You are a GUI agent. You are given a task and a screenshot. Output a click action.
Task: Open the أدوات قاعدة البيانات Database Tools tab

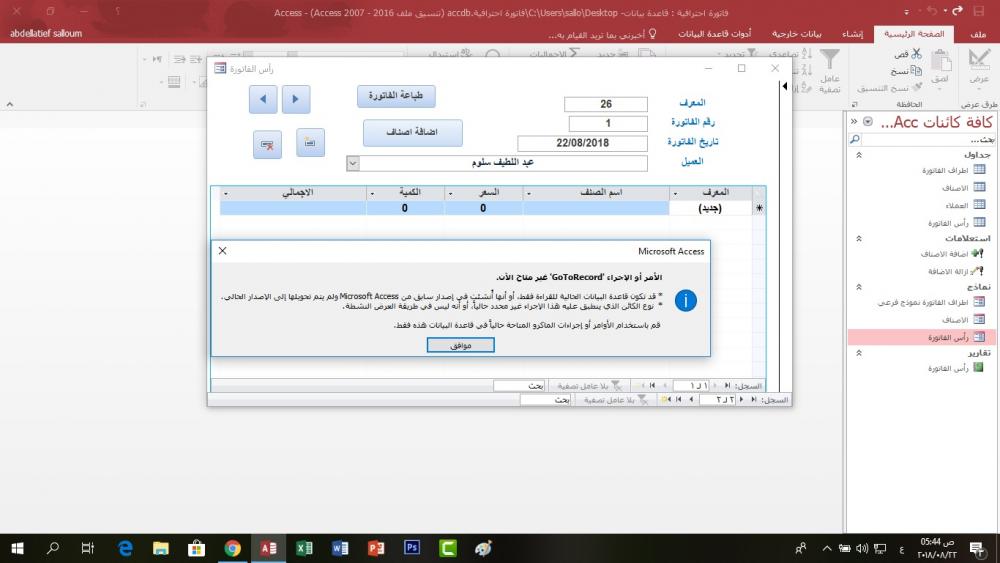tap(714, 34)
